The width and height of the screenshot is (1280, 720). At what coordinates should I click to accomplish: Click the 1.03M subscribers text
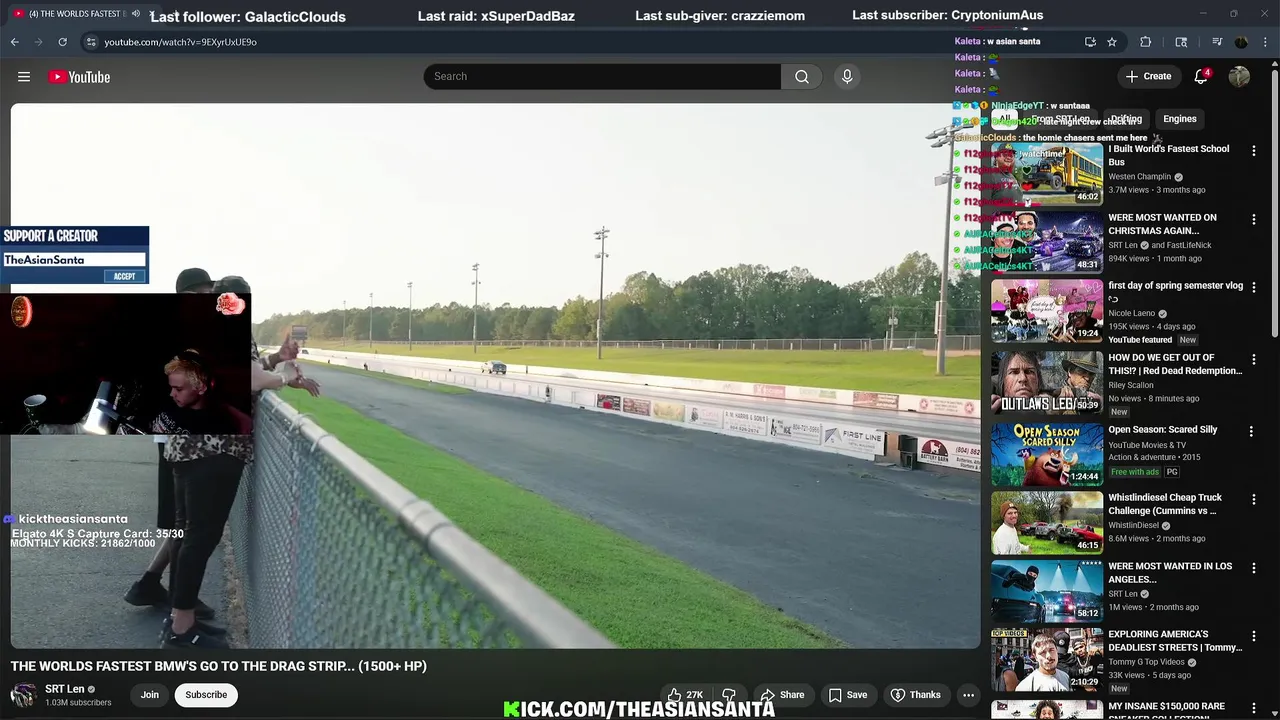[x=78, y=703]
